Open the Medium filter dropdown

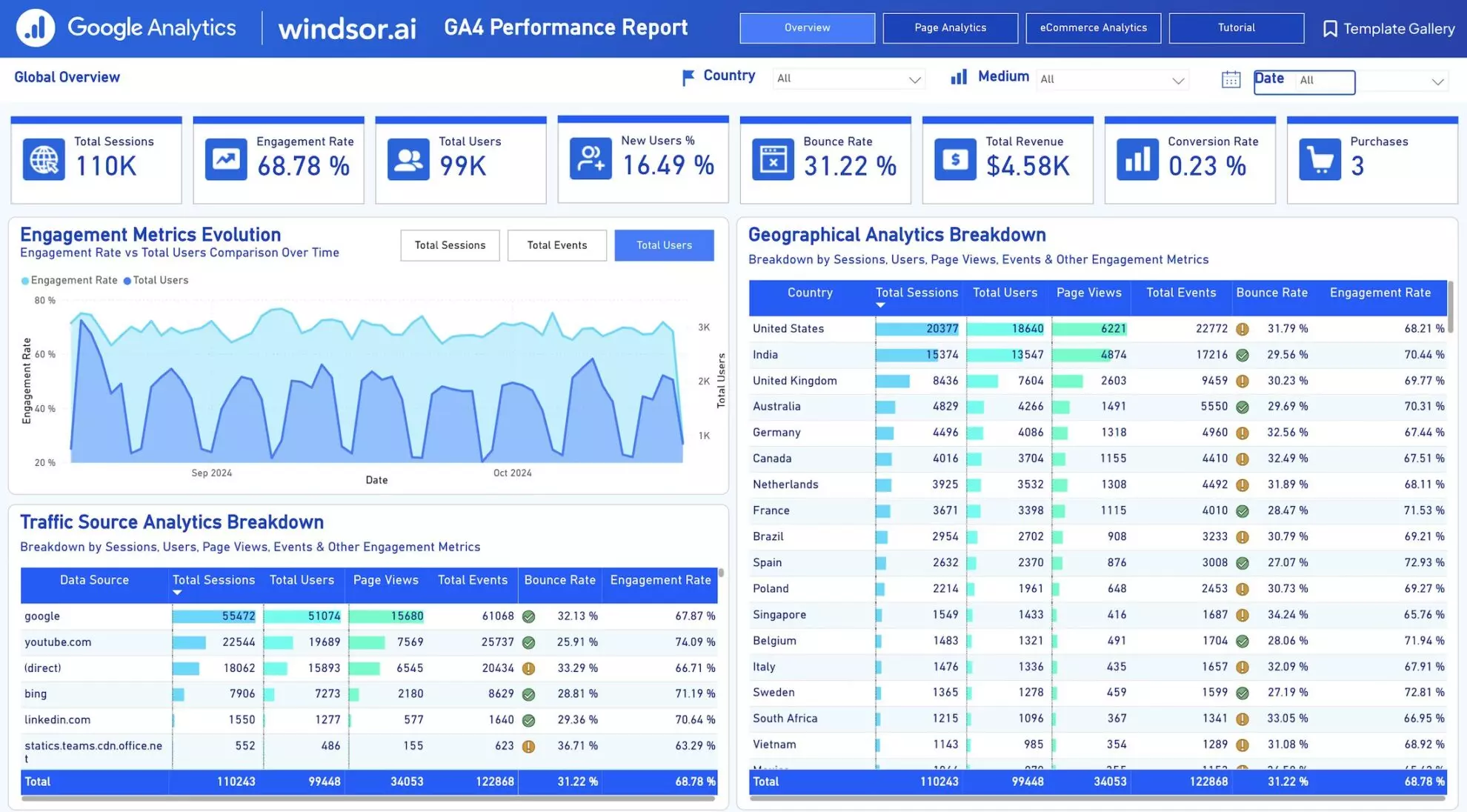[1111, 79]
